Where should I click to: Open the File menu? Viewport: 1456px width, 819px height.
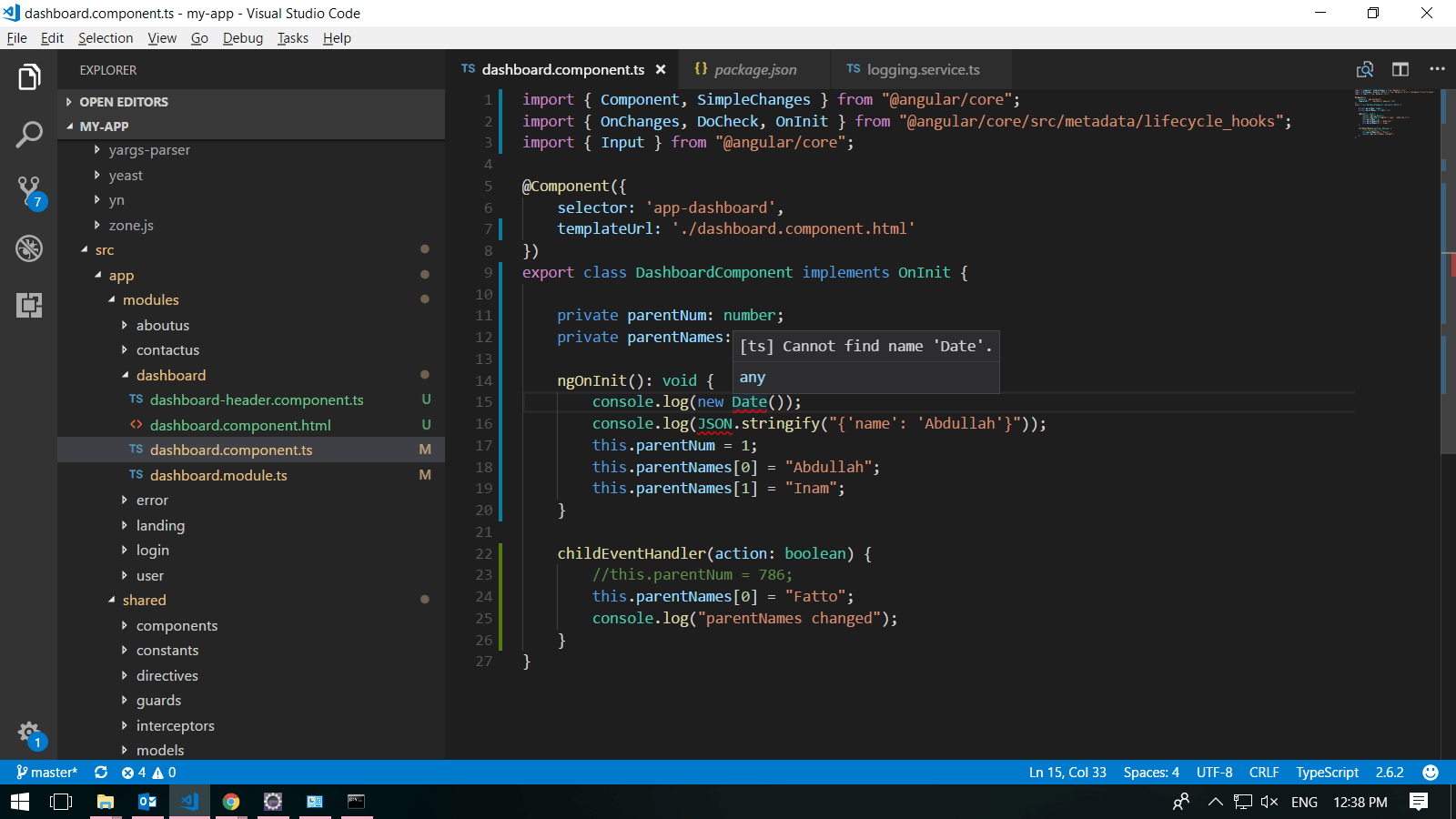coord(16,38)
